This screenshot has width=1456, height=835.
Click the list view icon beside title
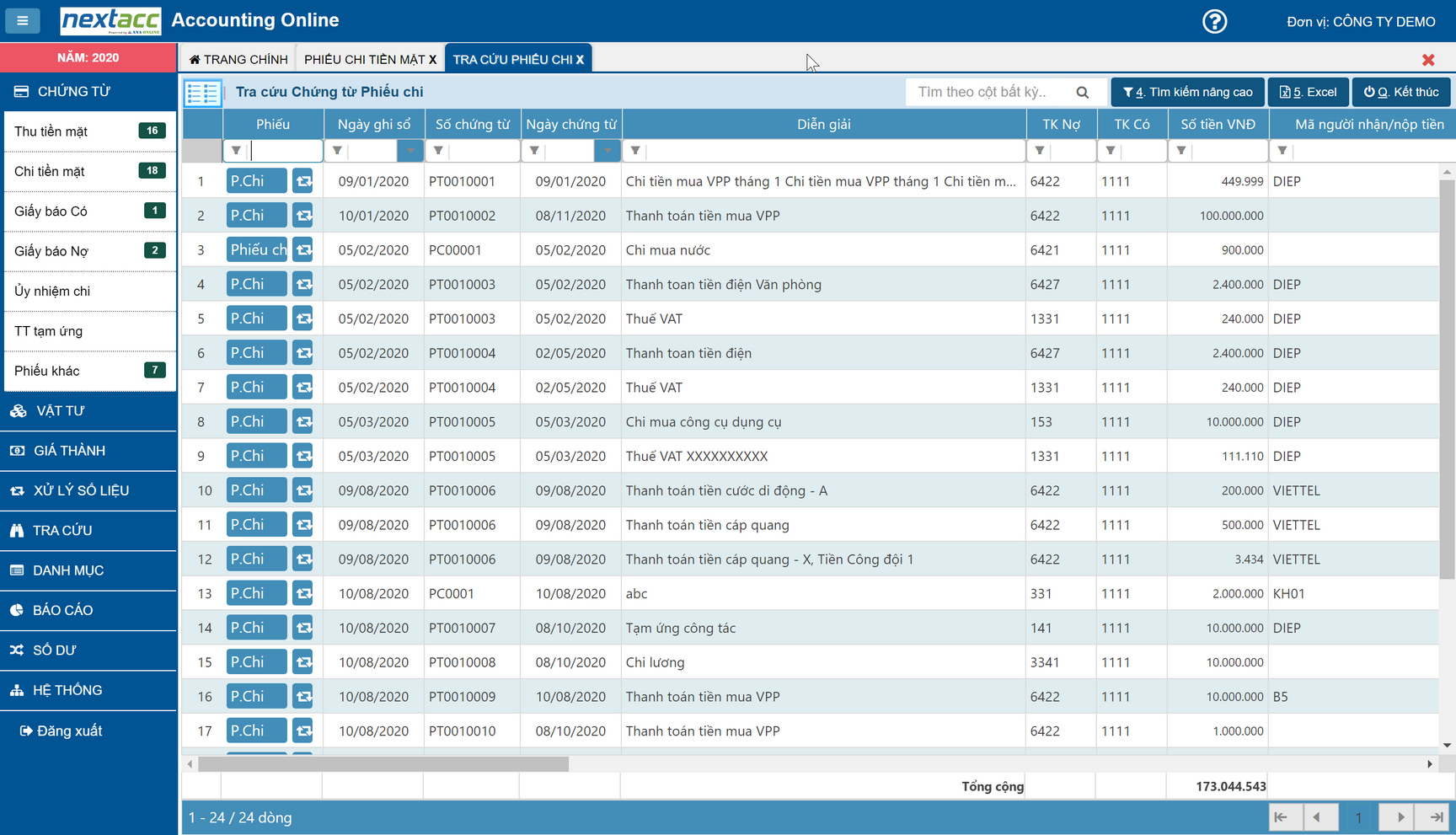(x=202, y=93)
